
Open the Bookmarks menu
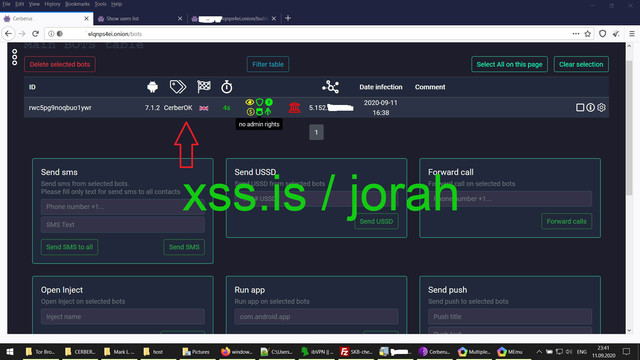tap(77, 4)
